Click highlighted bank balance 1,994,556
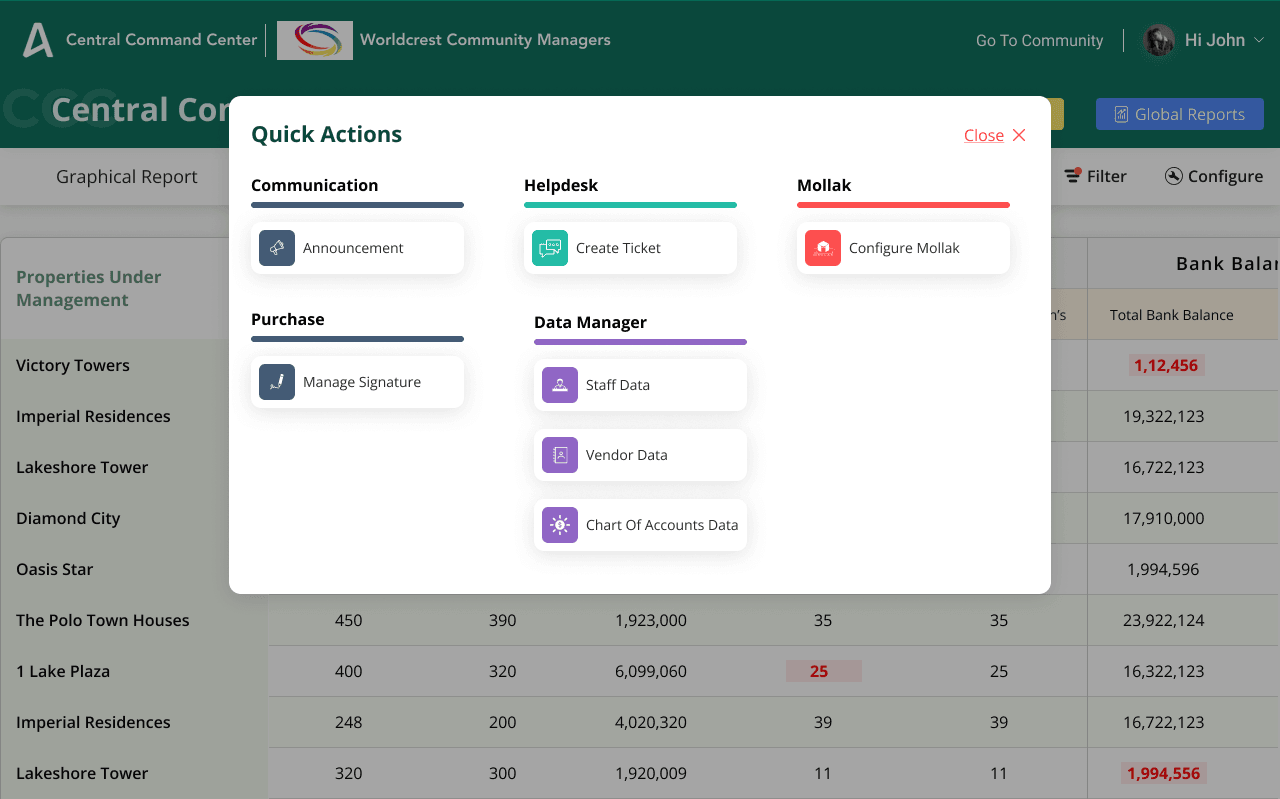The height and width of the screenshot is (799, 1280). pyautogui.click(x=1164, y=773)
